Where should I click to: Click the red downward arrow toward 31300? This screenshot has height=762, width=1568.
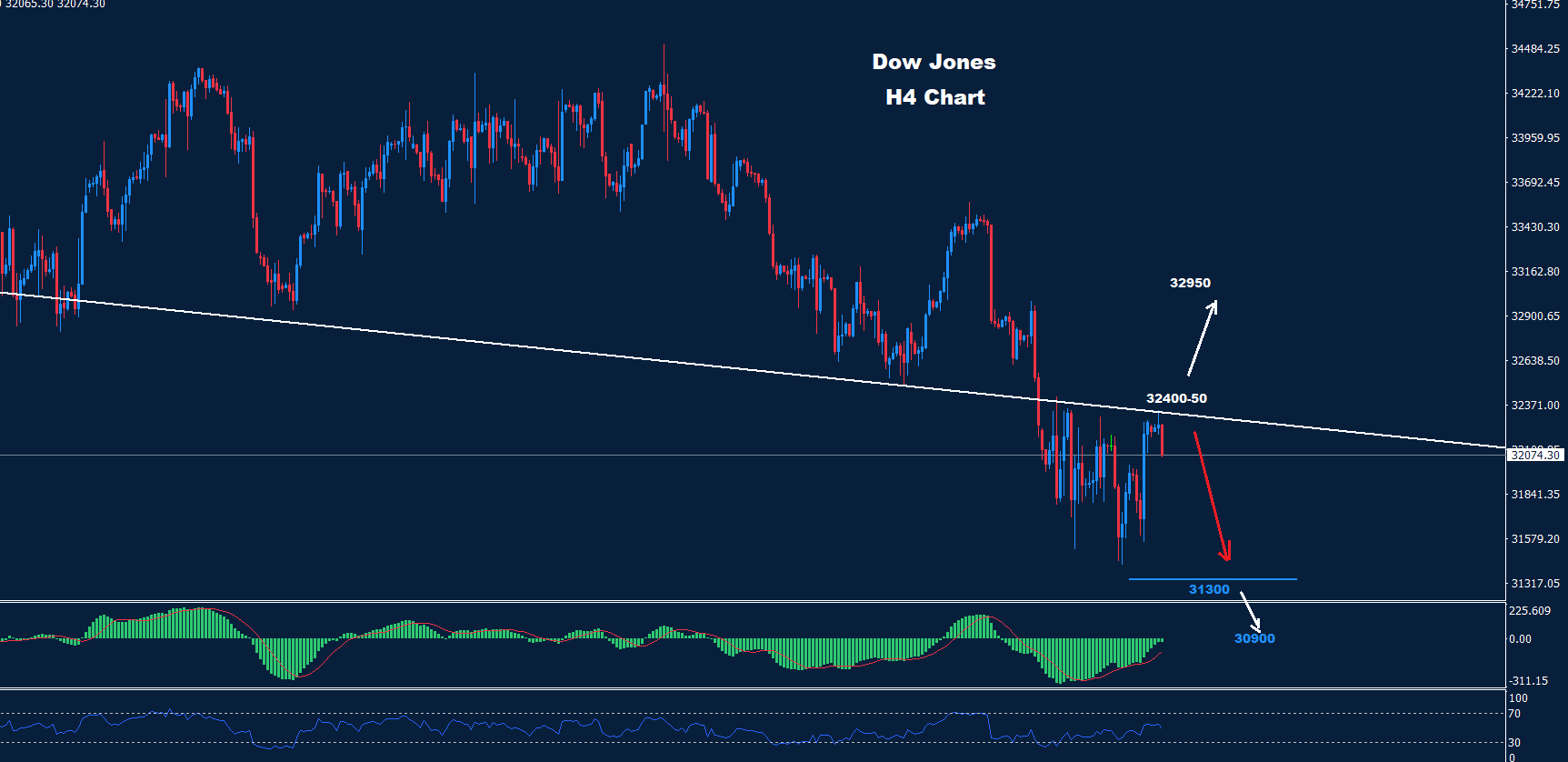point(1212,496)
